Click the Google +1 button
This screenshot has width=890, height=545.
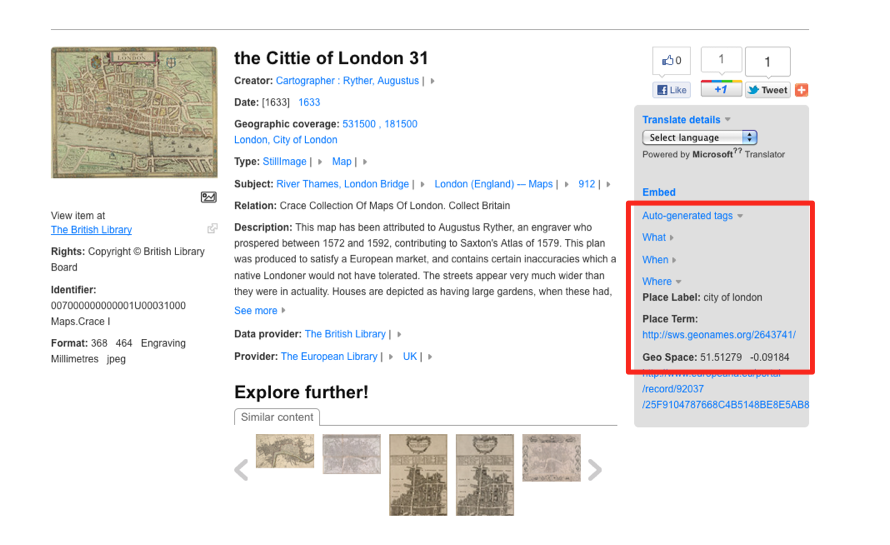tap(720, 90)
